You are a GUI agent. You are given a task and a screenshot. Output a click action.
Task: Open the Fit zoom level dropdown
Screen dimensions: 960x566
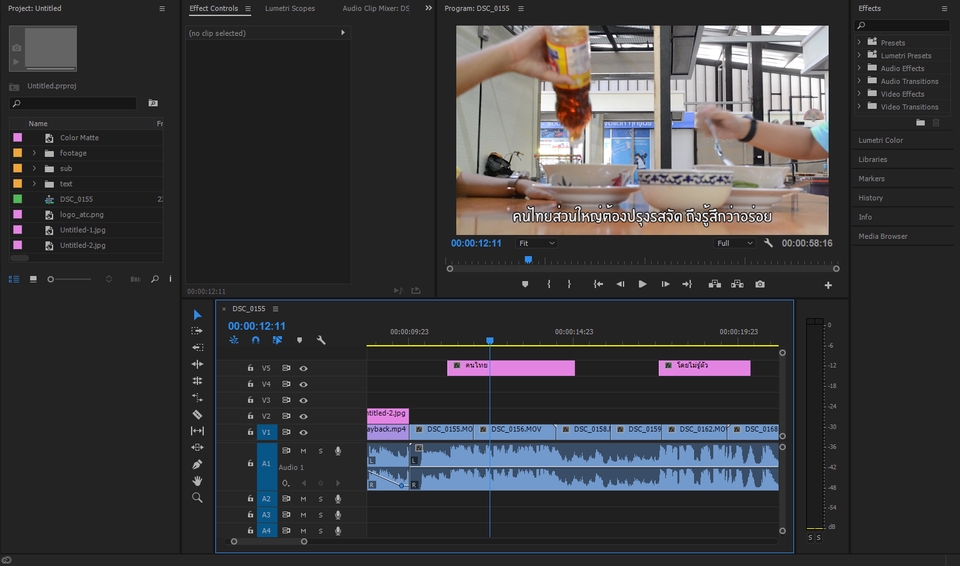(x=536, y=243)
